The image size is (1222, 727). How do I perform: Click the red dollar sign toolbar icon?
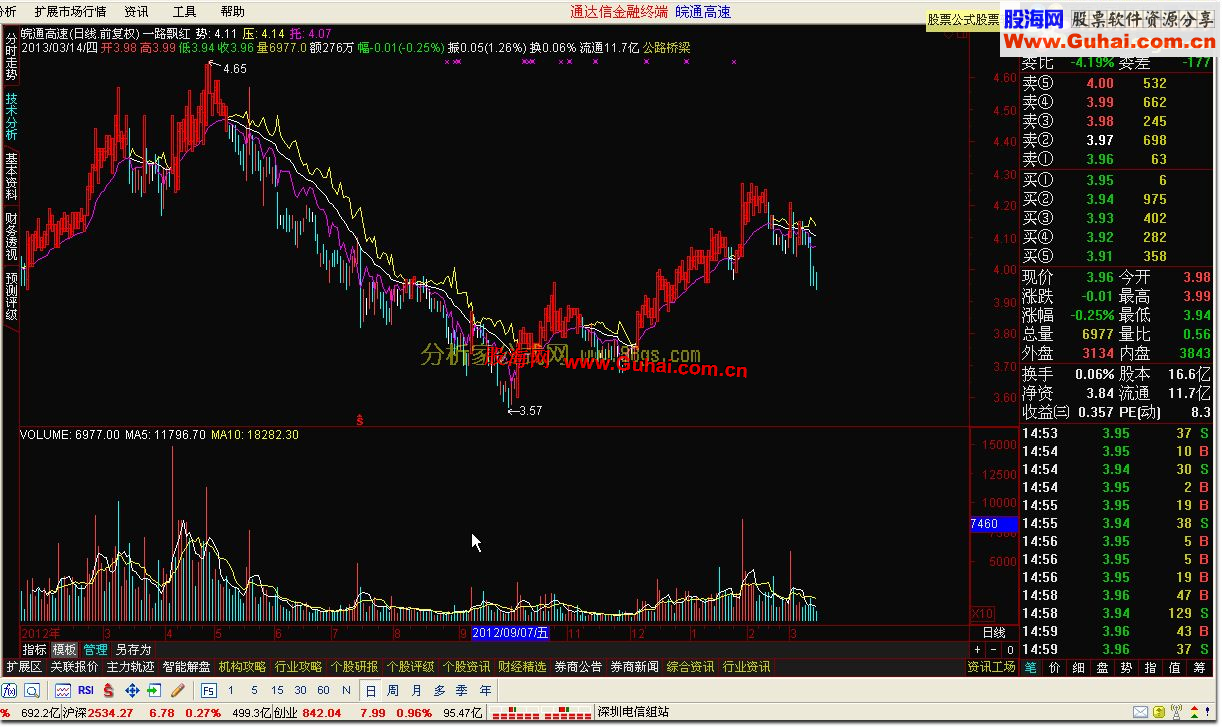(x=108, y=690)
